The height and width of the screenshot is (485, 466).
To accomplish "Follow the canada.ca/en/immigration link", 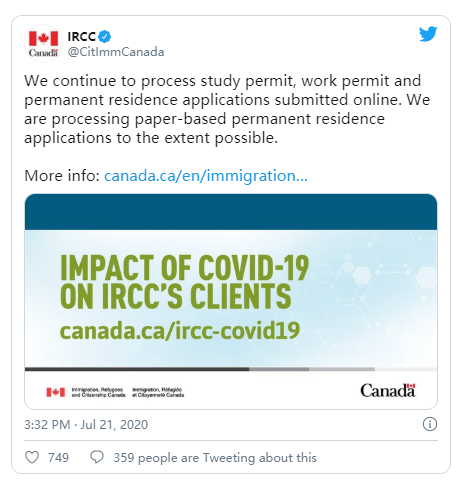I will (206, 176).
